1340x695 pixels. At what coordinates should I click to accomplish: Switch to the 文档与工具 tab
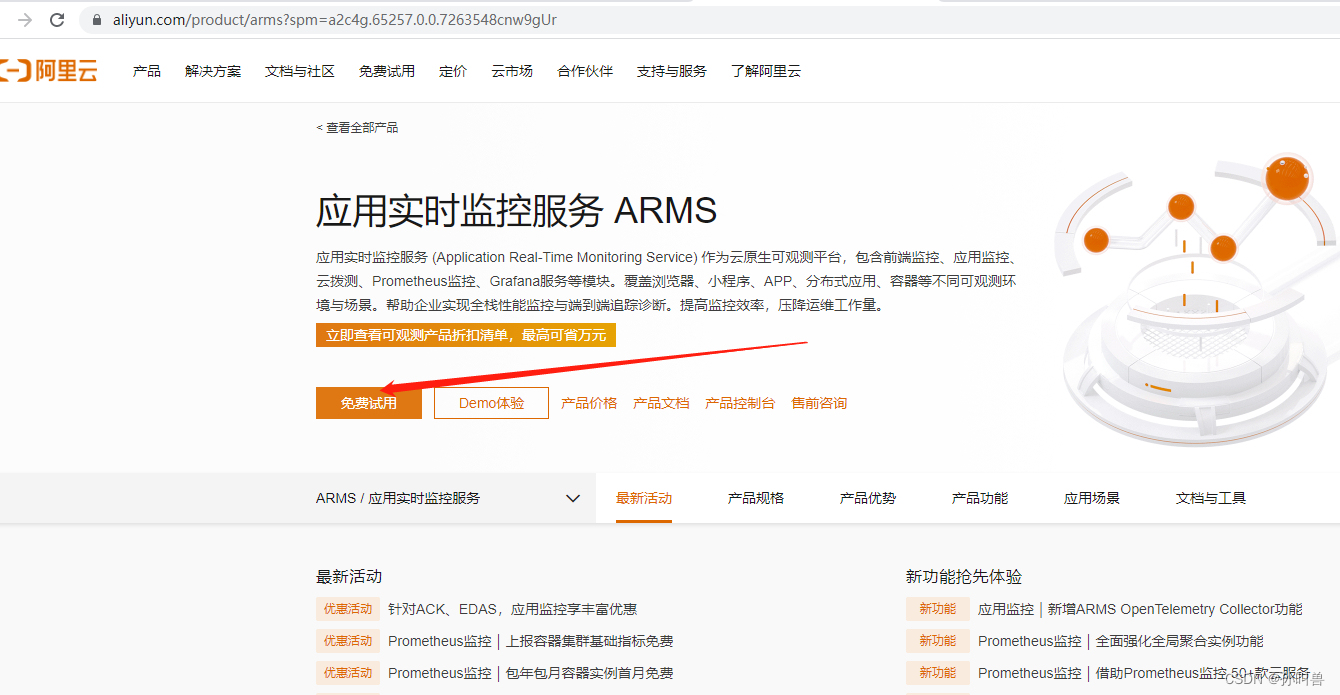tap(1211, 498)
